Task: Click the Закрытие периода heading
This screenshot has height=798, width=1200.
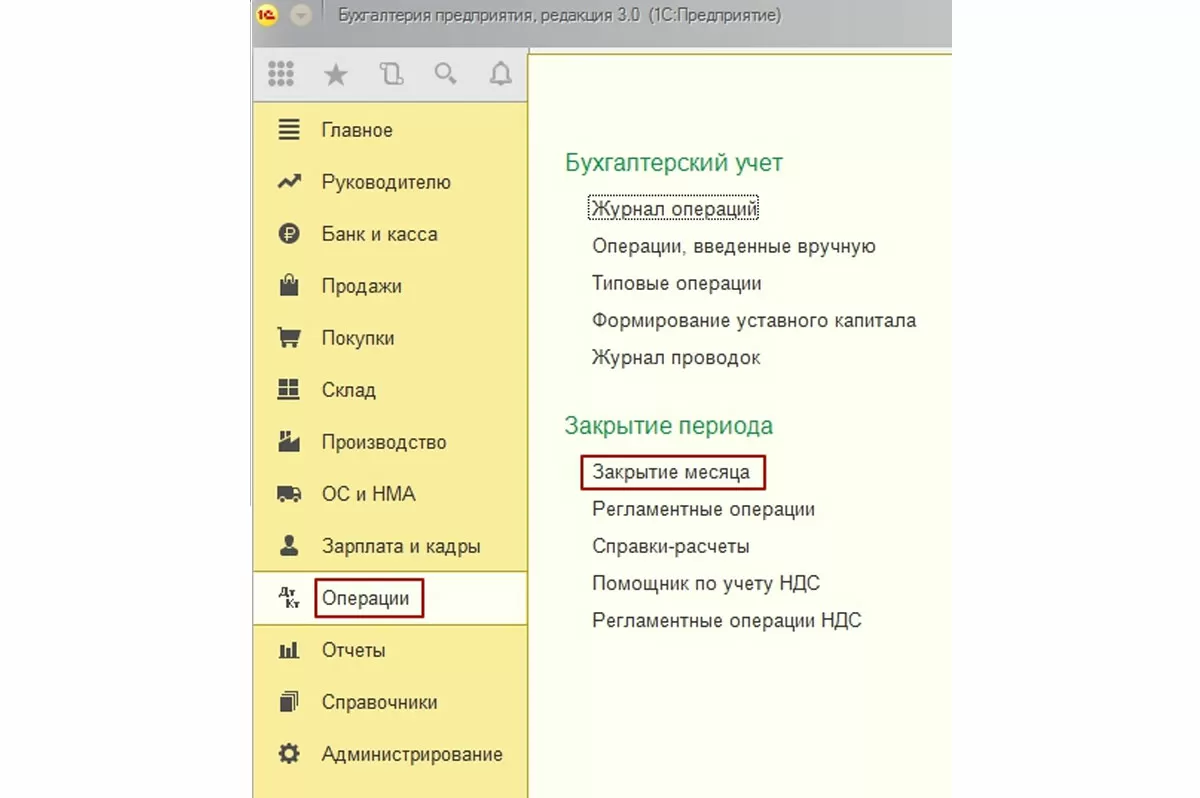Action: [669, 425]
